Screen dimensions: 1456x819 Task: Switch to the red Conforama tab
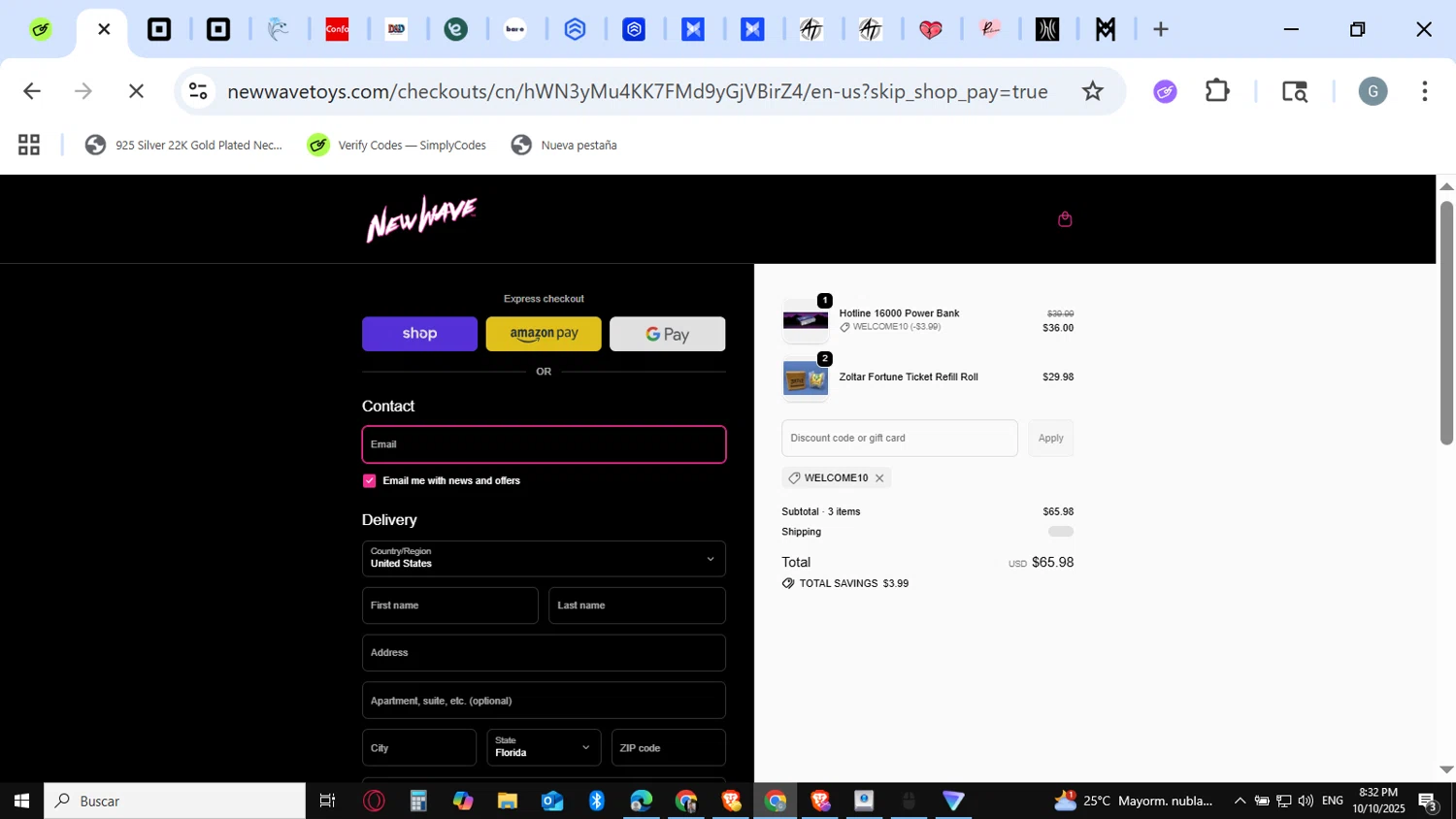(x=337, y=29)
